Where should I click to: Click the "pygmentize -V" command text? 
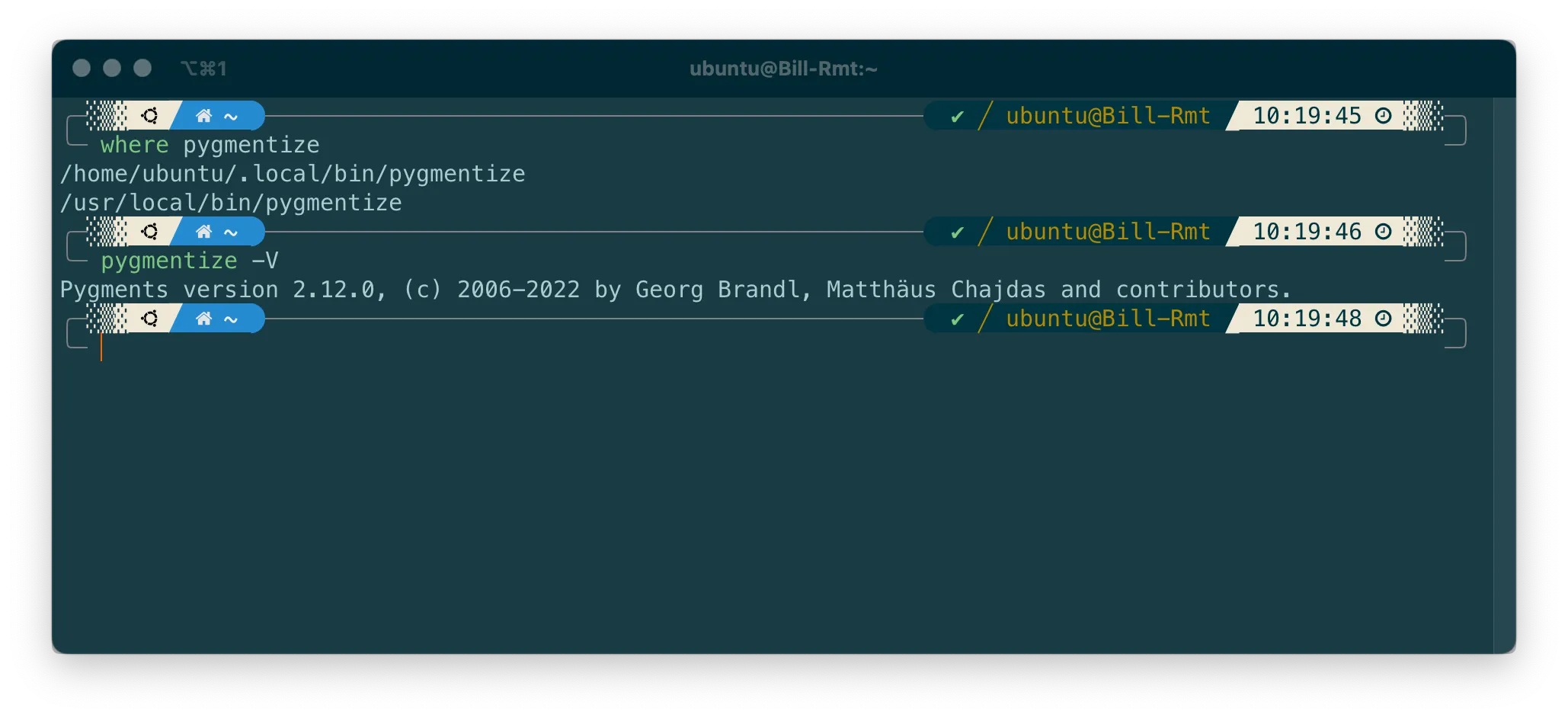(x=189, y=261)
